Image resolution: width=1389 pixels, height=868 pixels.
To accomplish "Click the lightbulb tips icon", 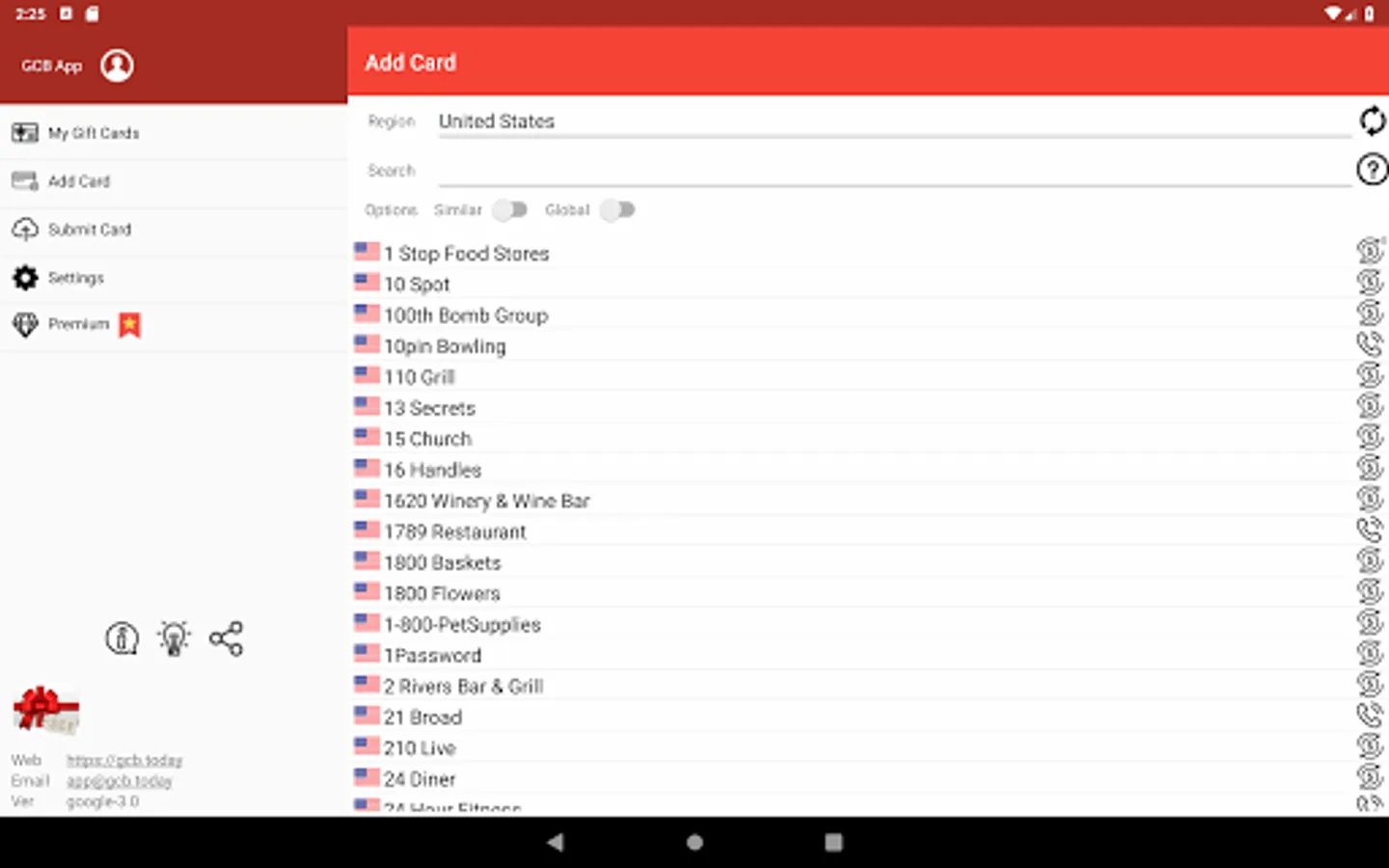I will [x=174, y=638].
